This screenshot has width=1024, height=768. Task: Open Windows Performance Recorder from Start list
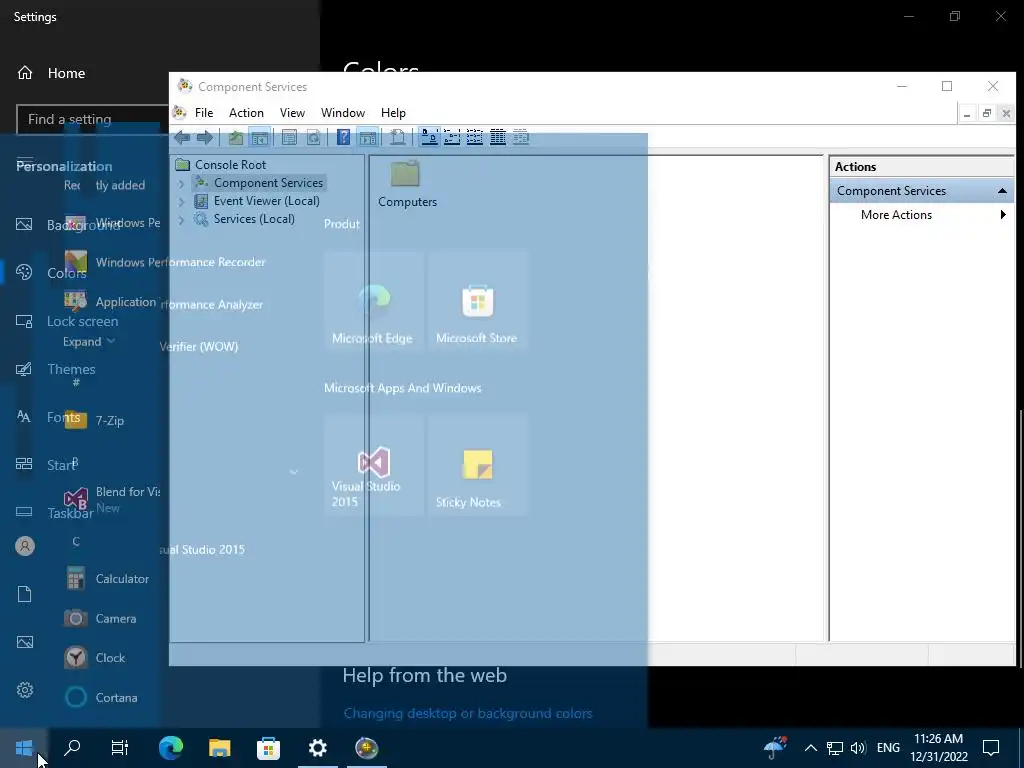[x=166, y=263]
